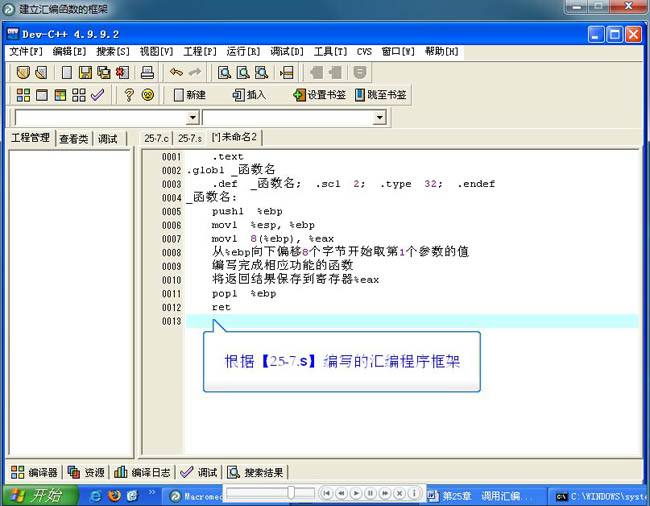This screenshot has width=650, height=506.
Task: Select the 工程管理 side panel tab
Action: [30, 138]
